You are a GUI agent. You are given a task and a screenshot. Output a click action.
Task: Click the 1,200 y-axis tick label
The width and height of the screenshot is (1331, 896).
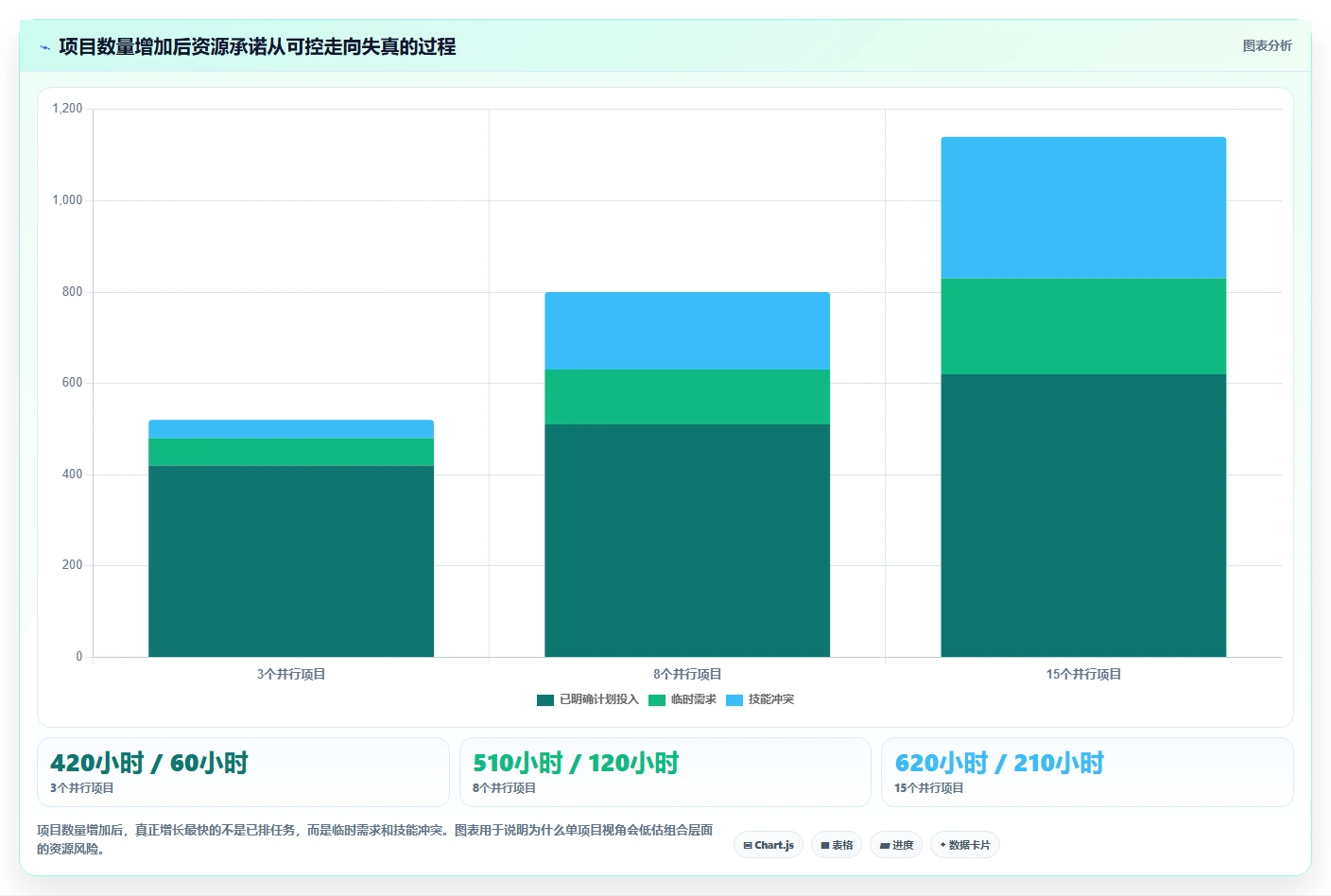click(x=67, y=109)
